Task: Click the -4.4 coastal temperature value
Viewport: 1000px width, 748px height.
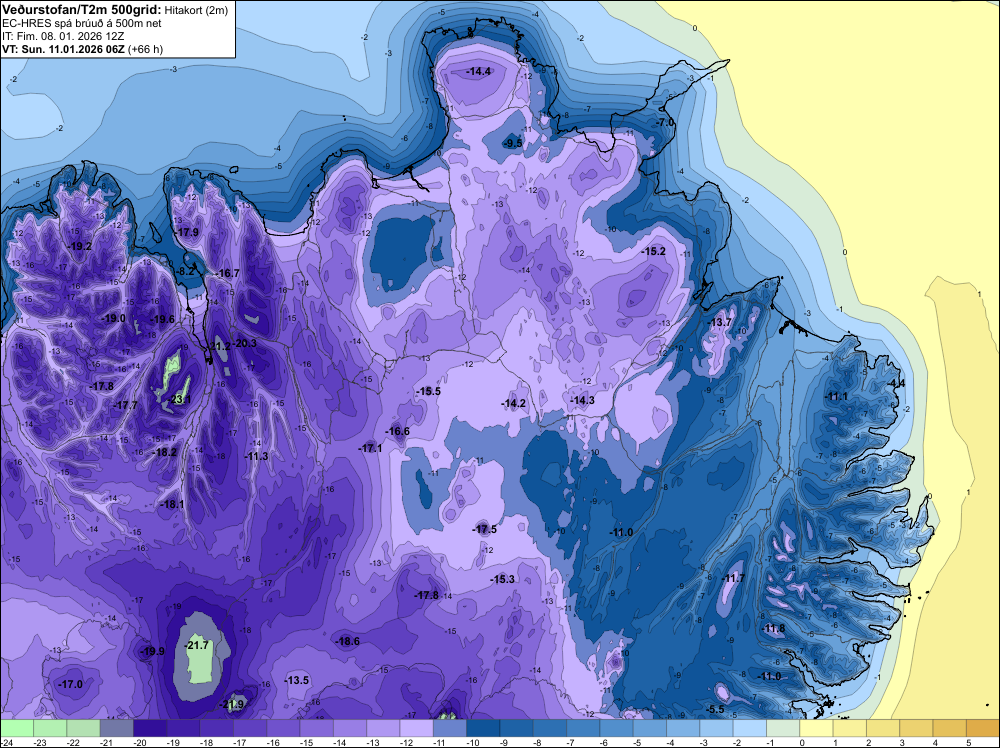Action: coord(896,383)
